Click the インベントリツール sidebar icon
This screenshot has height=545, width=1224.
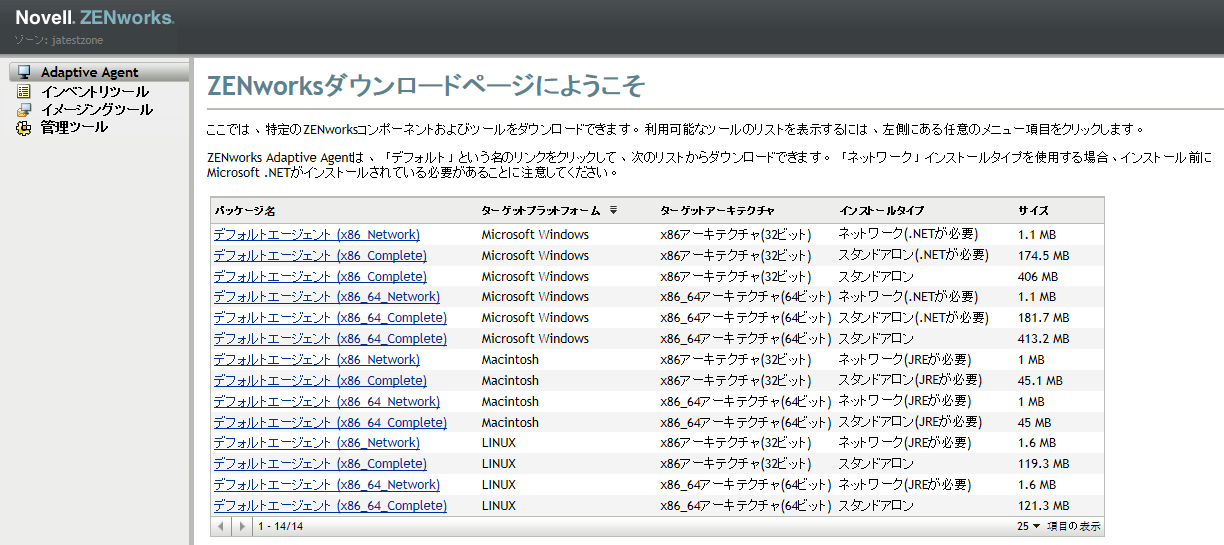pos(24,91)
